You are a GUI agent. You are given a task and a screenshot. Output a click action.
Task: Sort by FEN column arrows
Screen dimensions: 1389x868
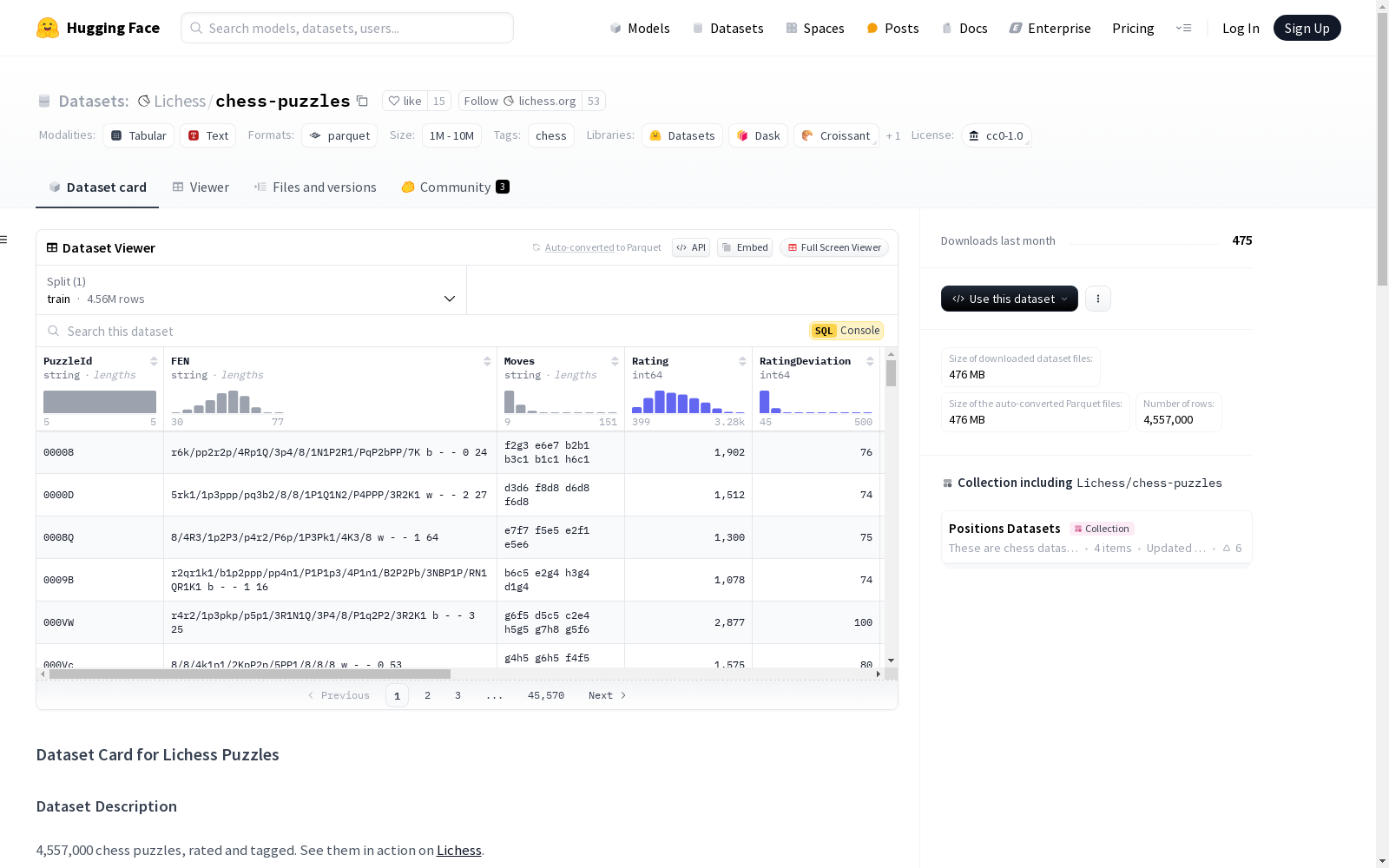487,361
